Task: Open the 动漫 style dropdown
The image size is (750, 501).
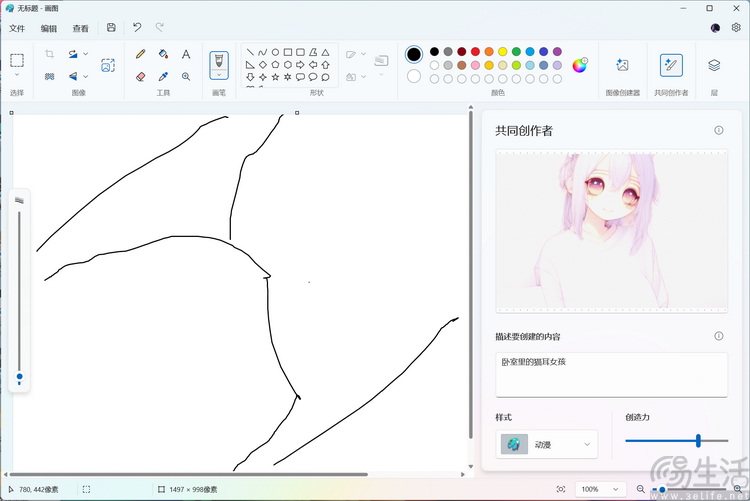Action: (x=547, y=444)
